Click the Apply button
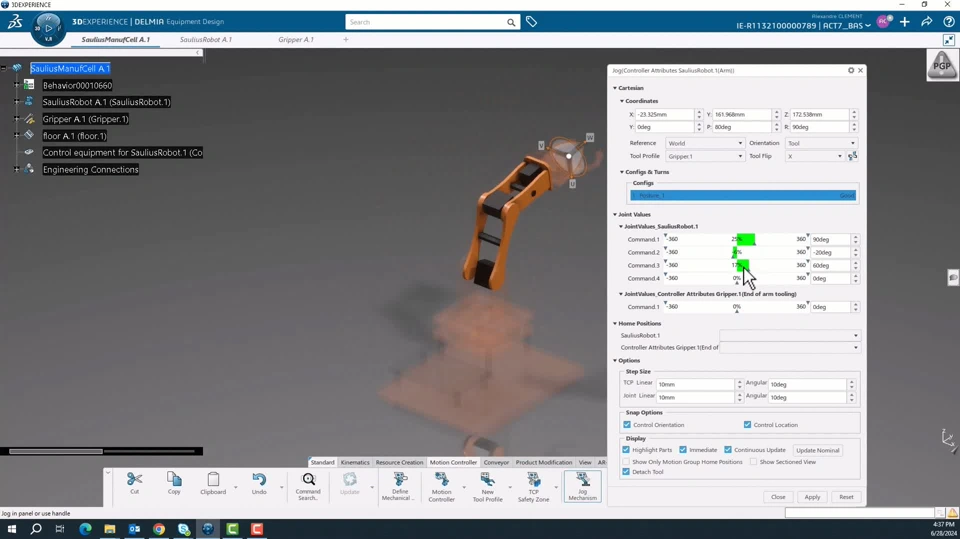960x539 pixels. pos(812,497)
